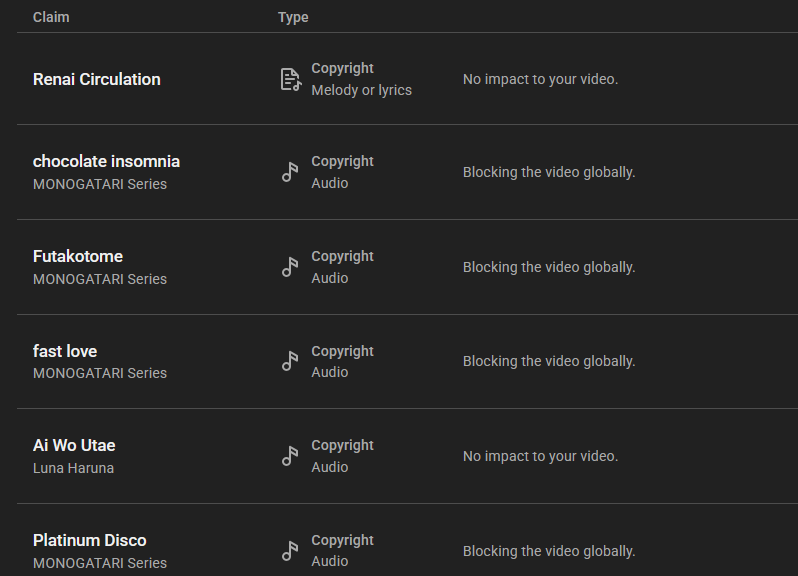798x576 pixels.
Task: Click "Blocking the video globally" for fast love
Action: (x=549, y=361)
